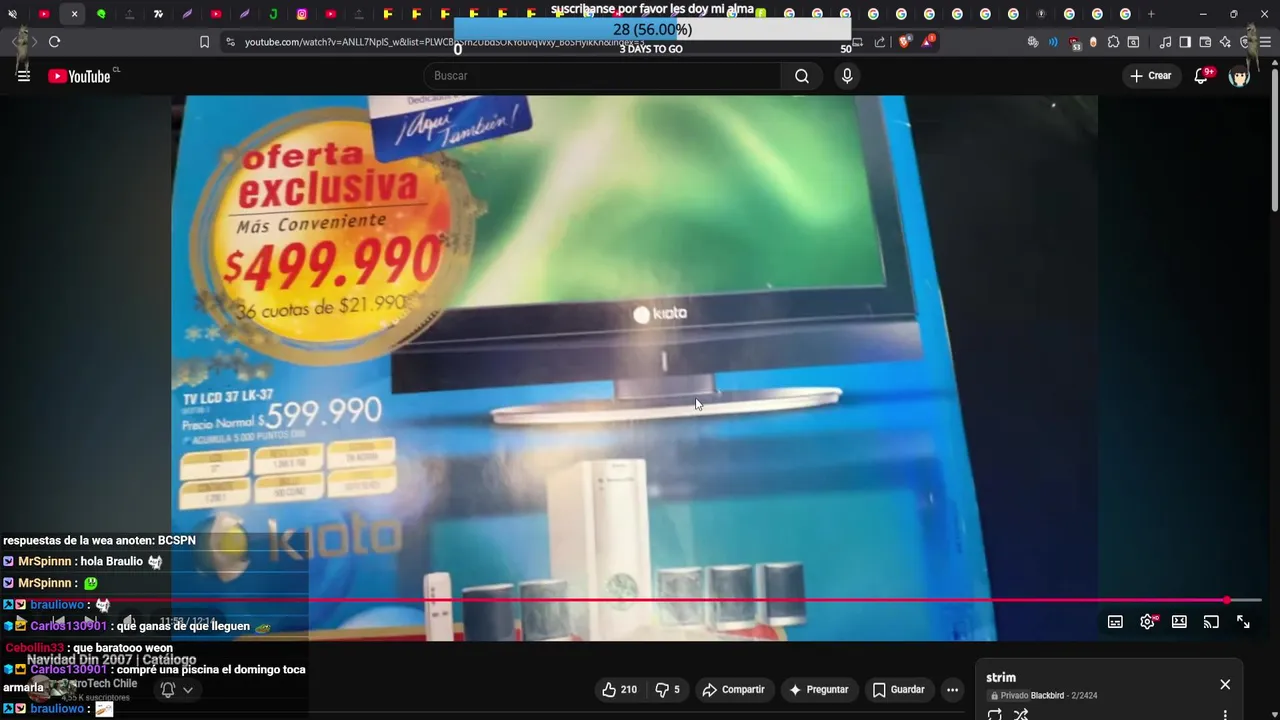Toggle the browser sidebar panel icon
1280x720 pixels.
click(1185, 42)
